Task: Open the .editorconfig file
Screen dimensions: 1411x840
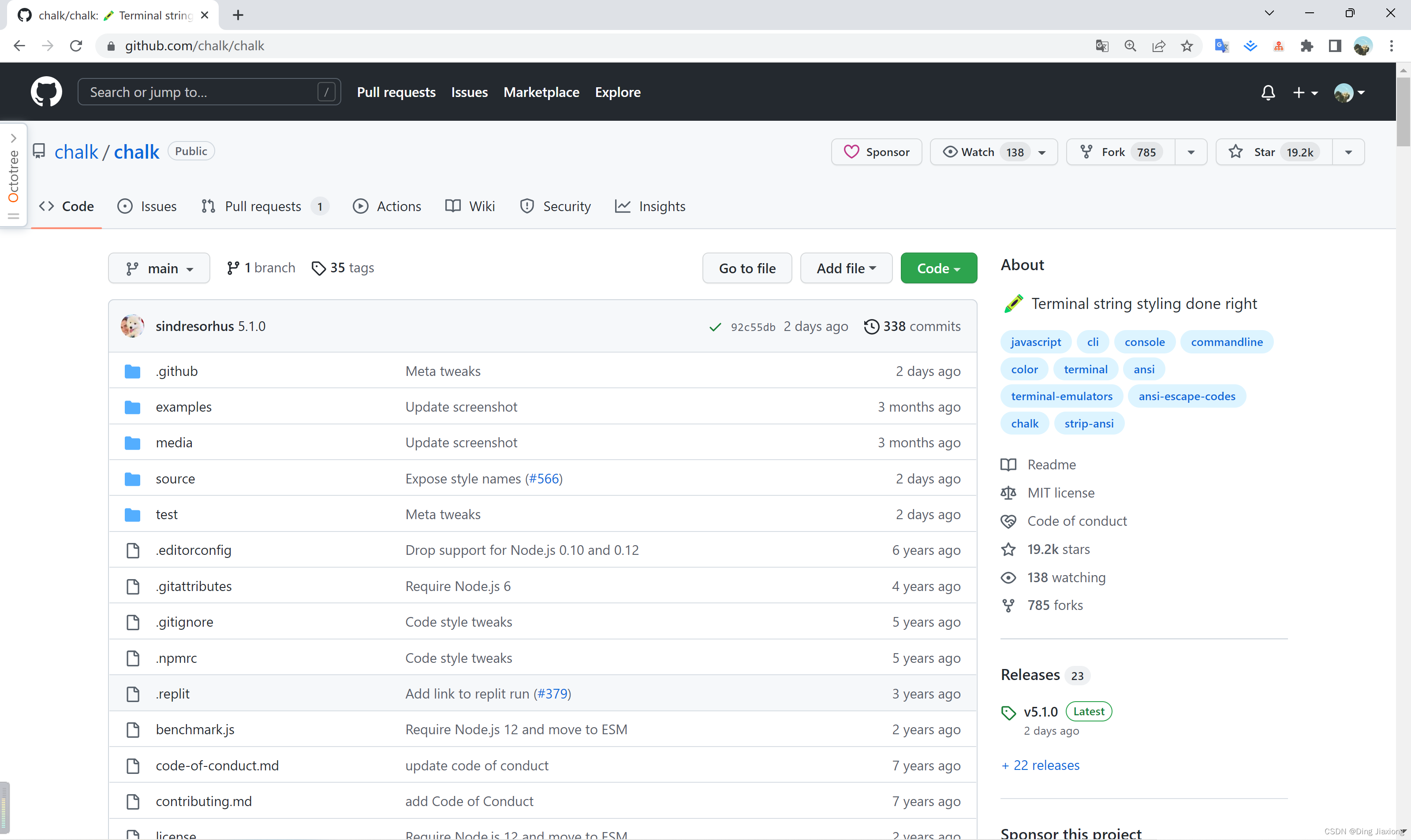Action: pos(193,550)
